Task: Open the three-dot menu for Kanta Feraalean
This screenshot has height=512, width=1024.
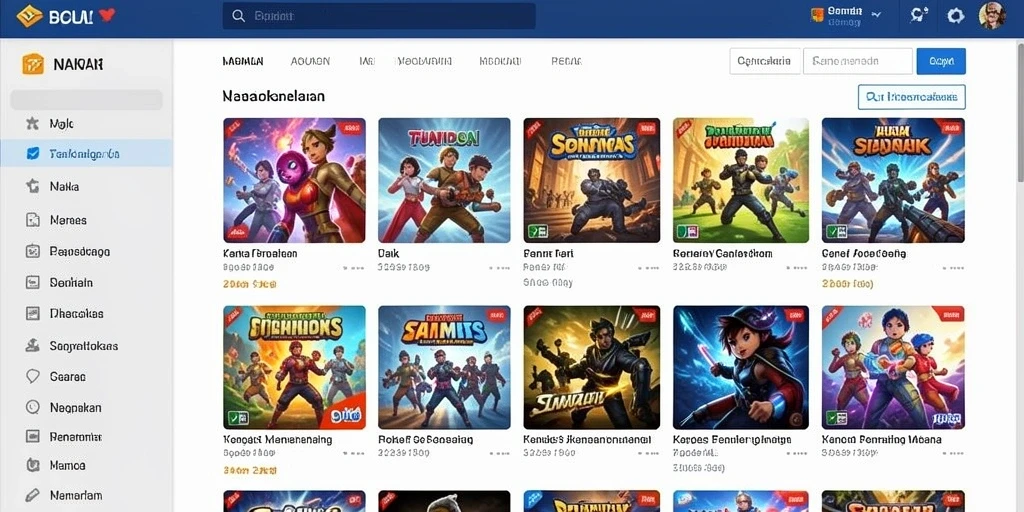Action: pos(353,268)
